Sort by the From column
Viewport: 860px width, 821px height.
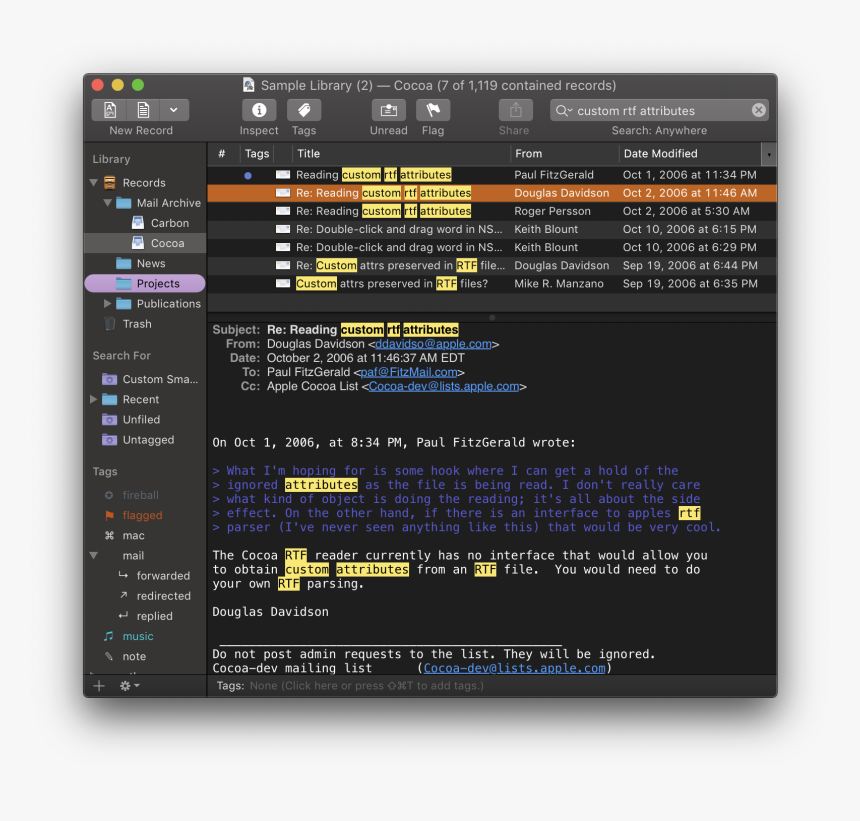[564, 154]
